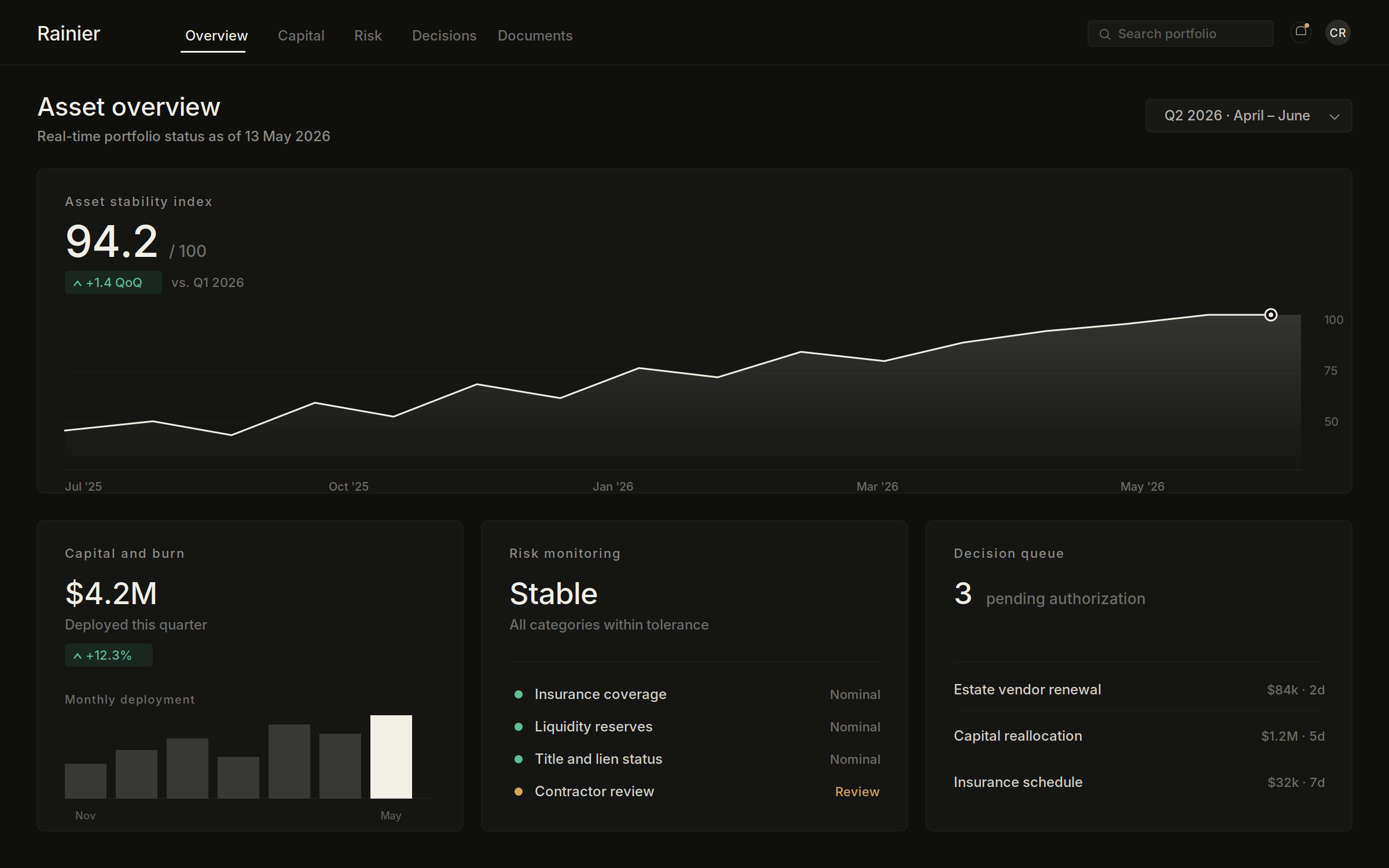
Task: Open the Risk tab
Action: tap(368, 35)
